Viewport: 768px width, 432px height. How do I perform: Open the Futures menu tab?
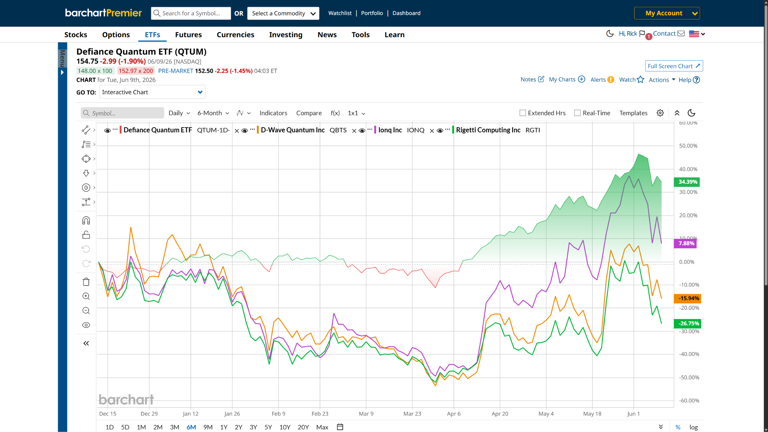(x=189, y=35)
